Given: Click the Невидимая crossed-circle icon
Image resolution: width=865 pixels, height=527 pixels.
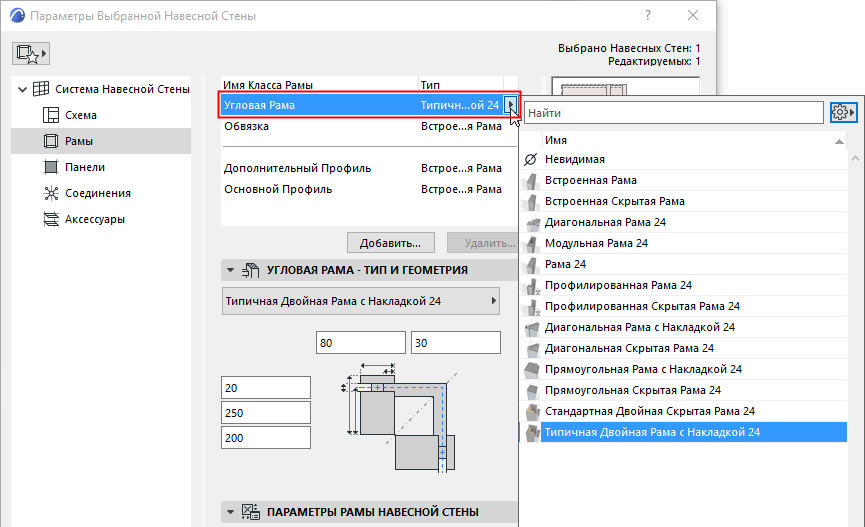Looking at the screenshot, I should pos(531,159).
